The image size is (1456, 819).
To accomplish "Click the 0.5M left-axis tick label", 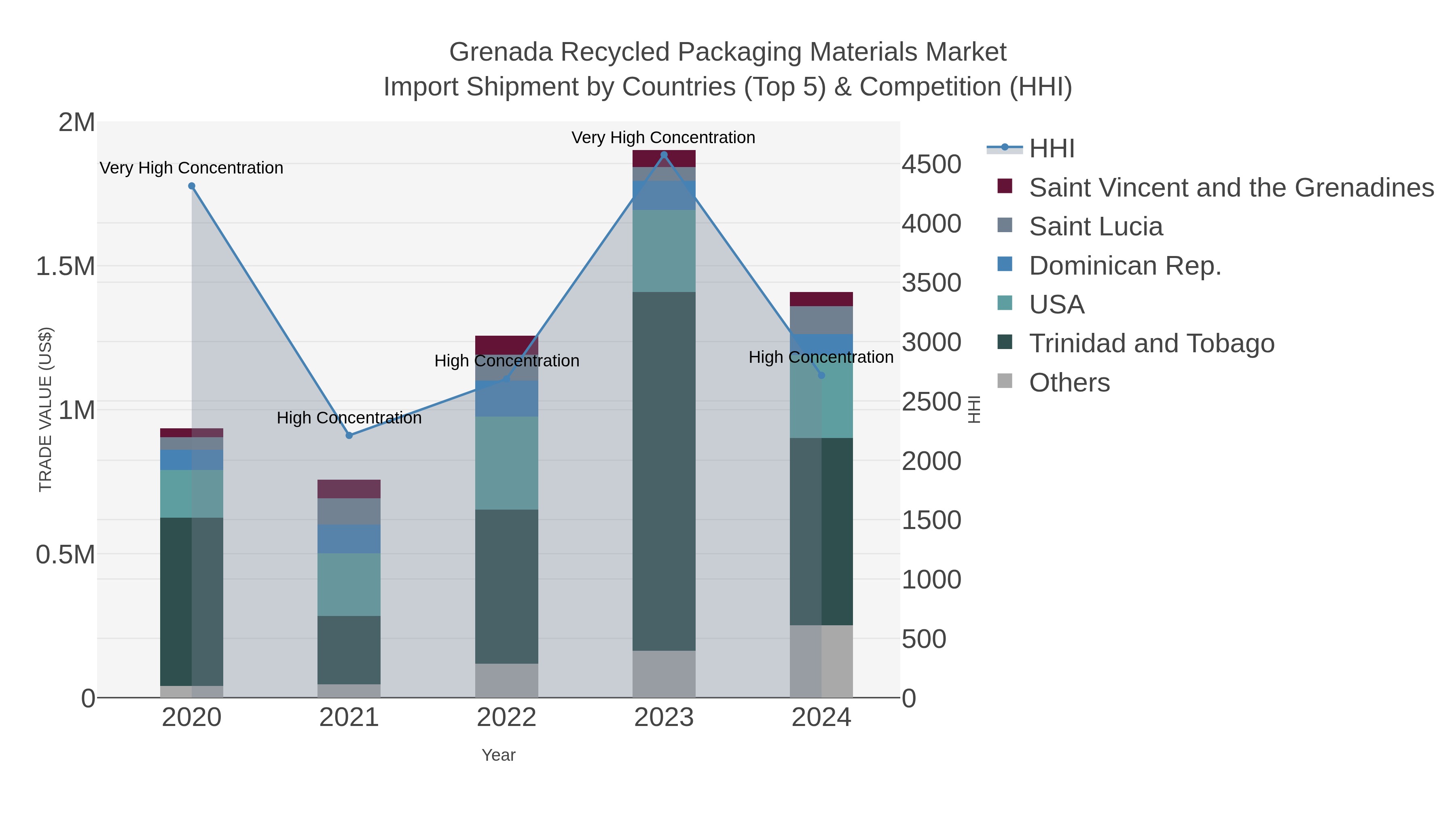I will [x=66, y=554].
